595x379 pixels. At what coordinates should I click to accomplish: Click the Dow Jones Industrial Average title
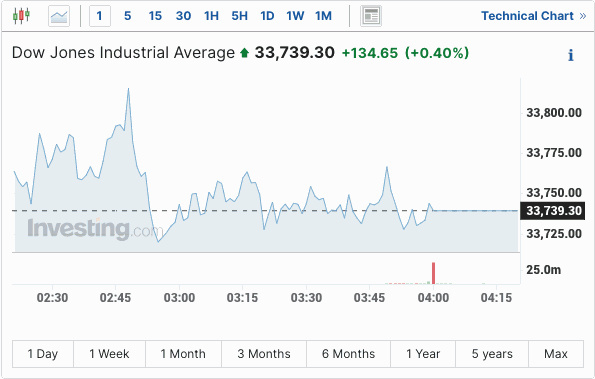(x=123, y=53)
